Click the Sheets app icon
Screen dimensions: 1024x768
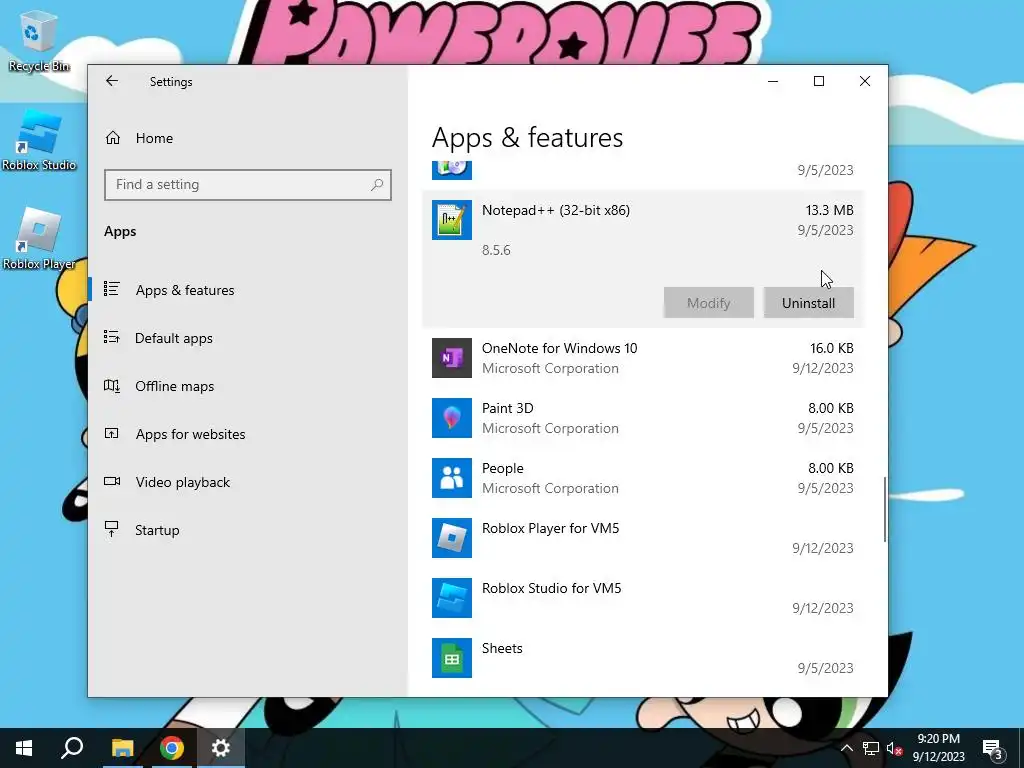(452, 658)
